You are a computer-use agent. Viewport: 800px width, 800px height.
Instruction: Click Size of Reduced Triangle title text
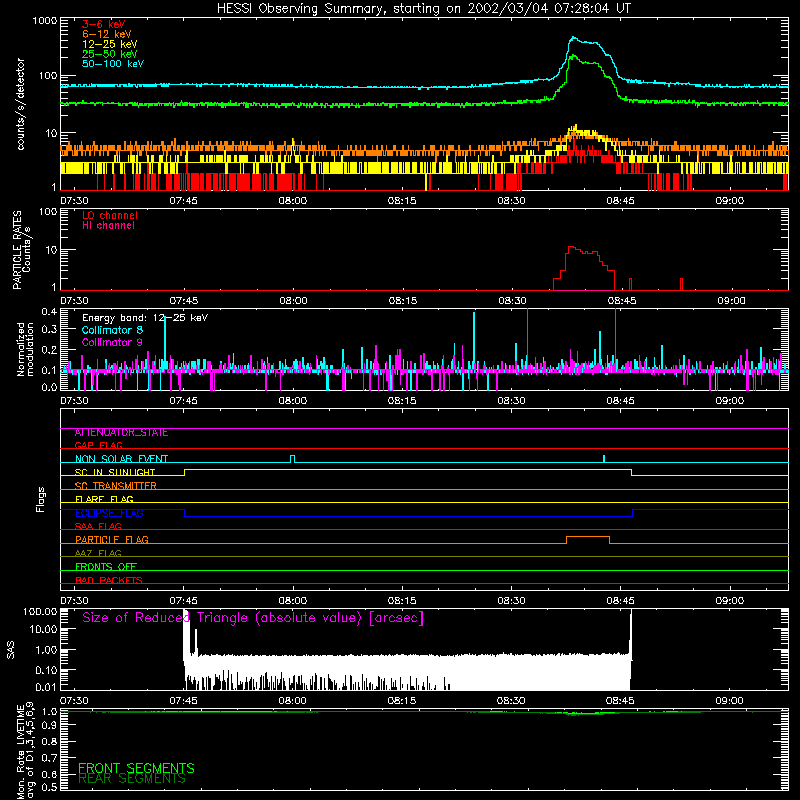[x=253, y=618]
